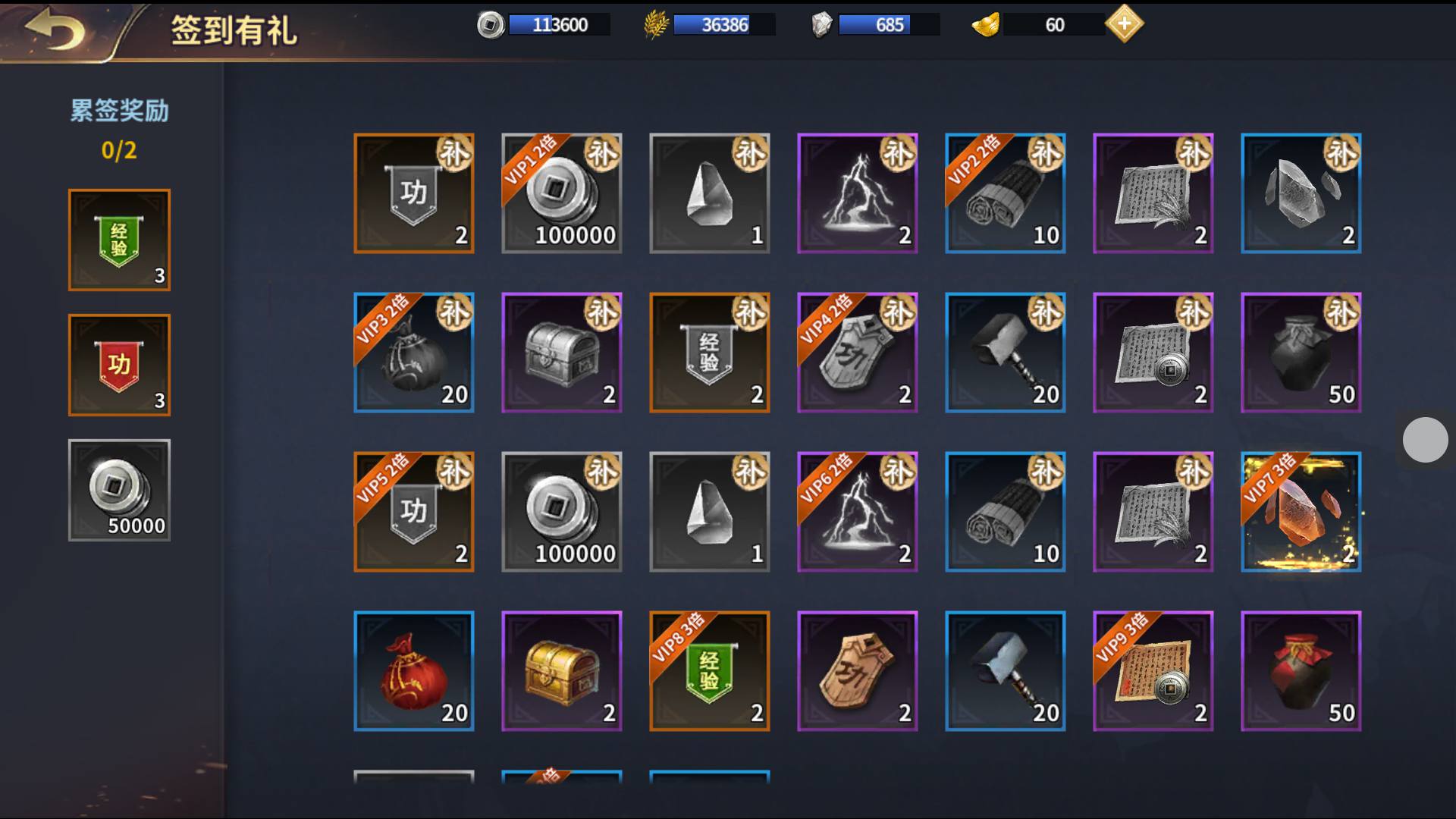1456x819 pixels.
Task: Tap the floating gray circle assist button
Action: tap(1425, 439)
